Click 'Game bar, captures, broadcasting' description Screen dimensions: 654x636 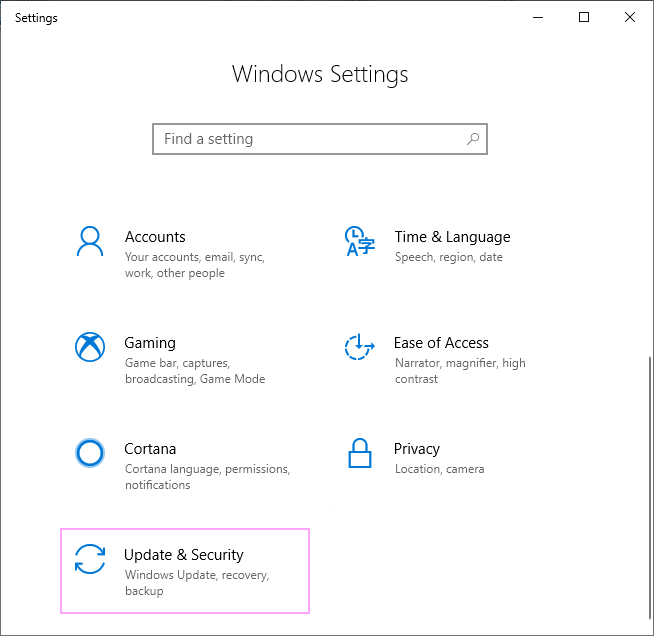click(195, 371)
